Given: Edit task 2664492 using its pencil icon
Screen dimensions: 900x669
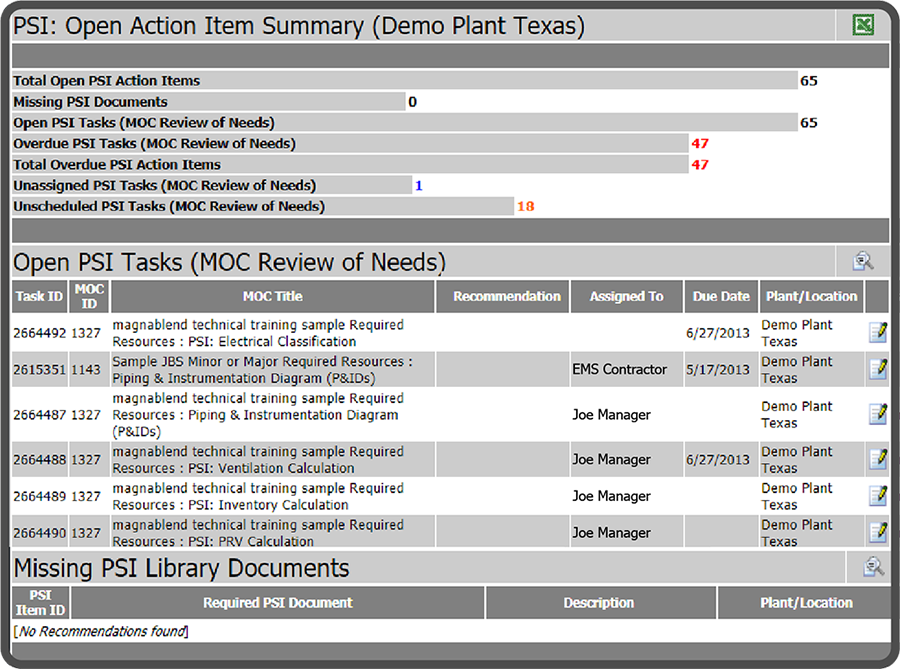Looking at the screenshot, I should coord(878,331).
